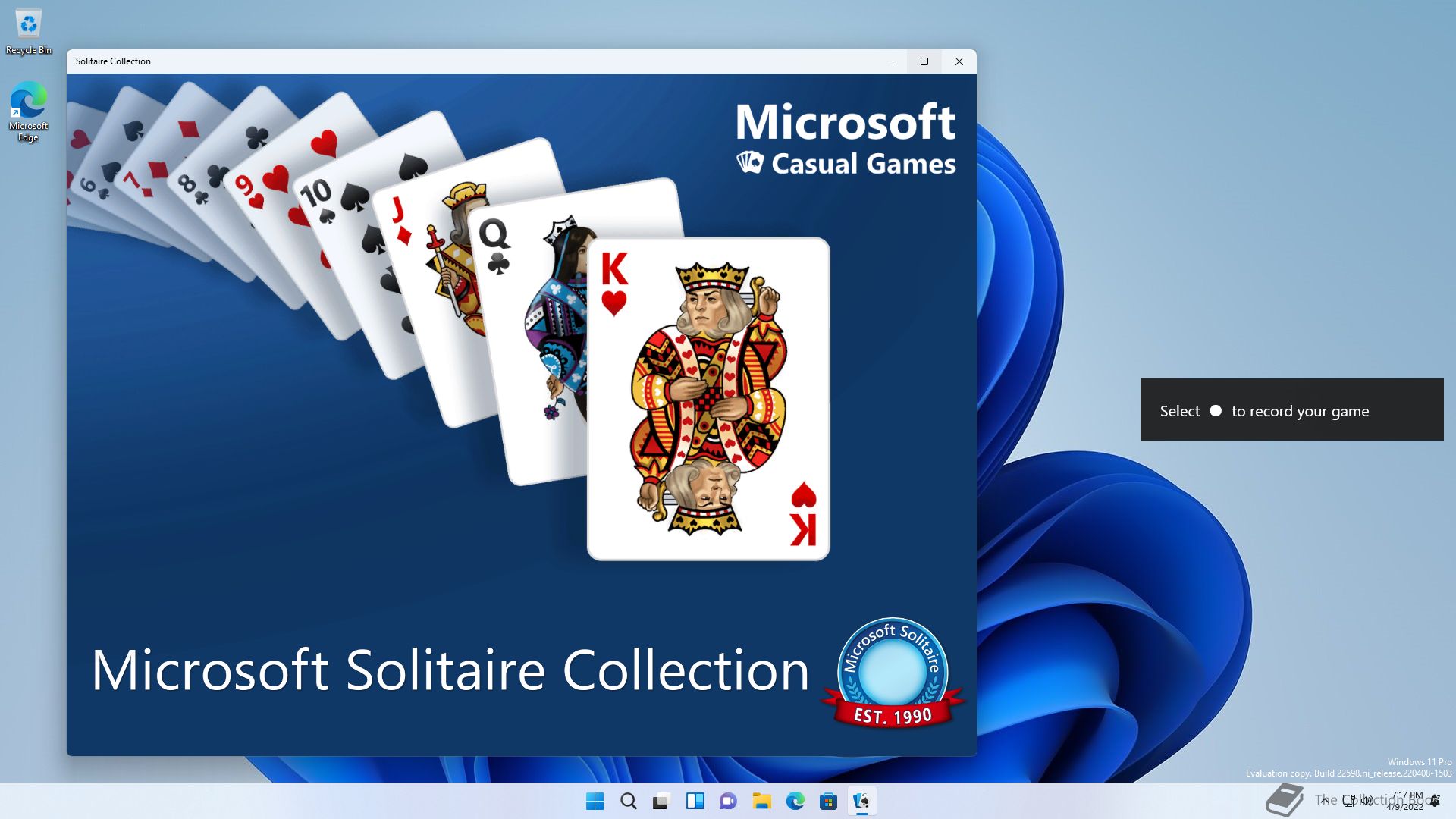This screenshot has height=819, width=1456.
Task: Open Task View in the taskbar
Action: tap(662, 801)
